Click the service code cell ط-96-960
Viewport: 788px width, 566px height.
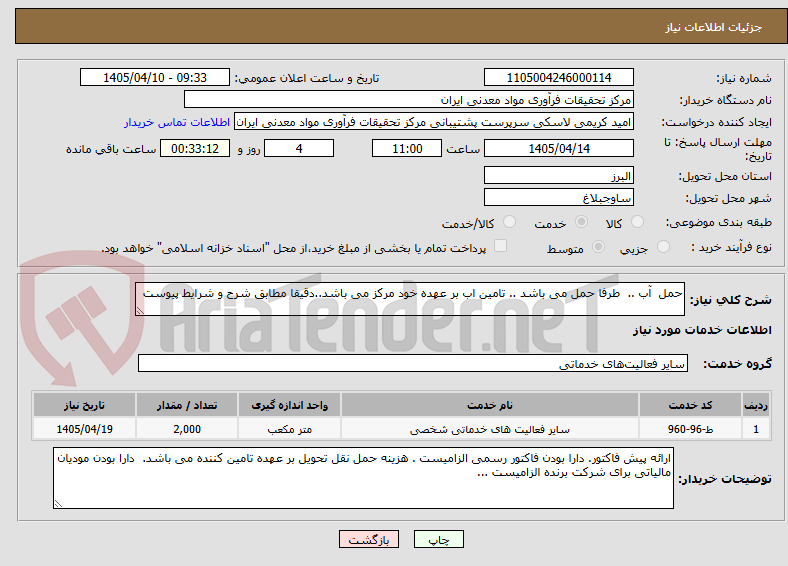coord(691,429)
